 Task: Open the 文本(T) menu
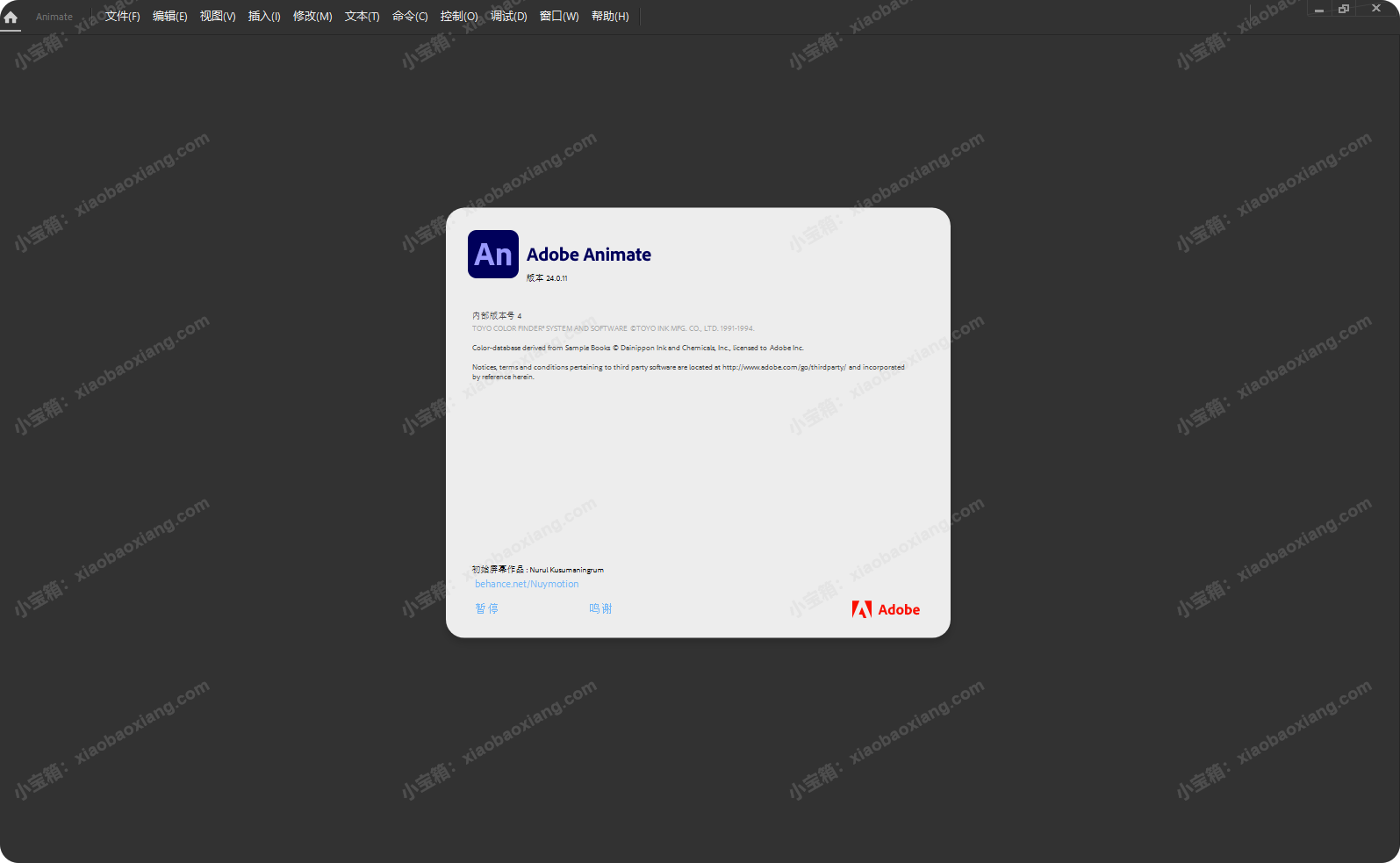point(362,17)
